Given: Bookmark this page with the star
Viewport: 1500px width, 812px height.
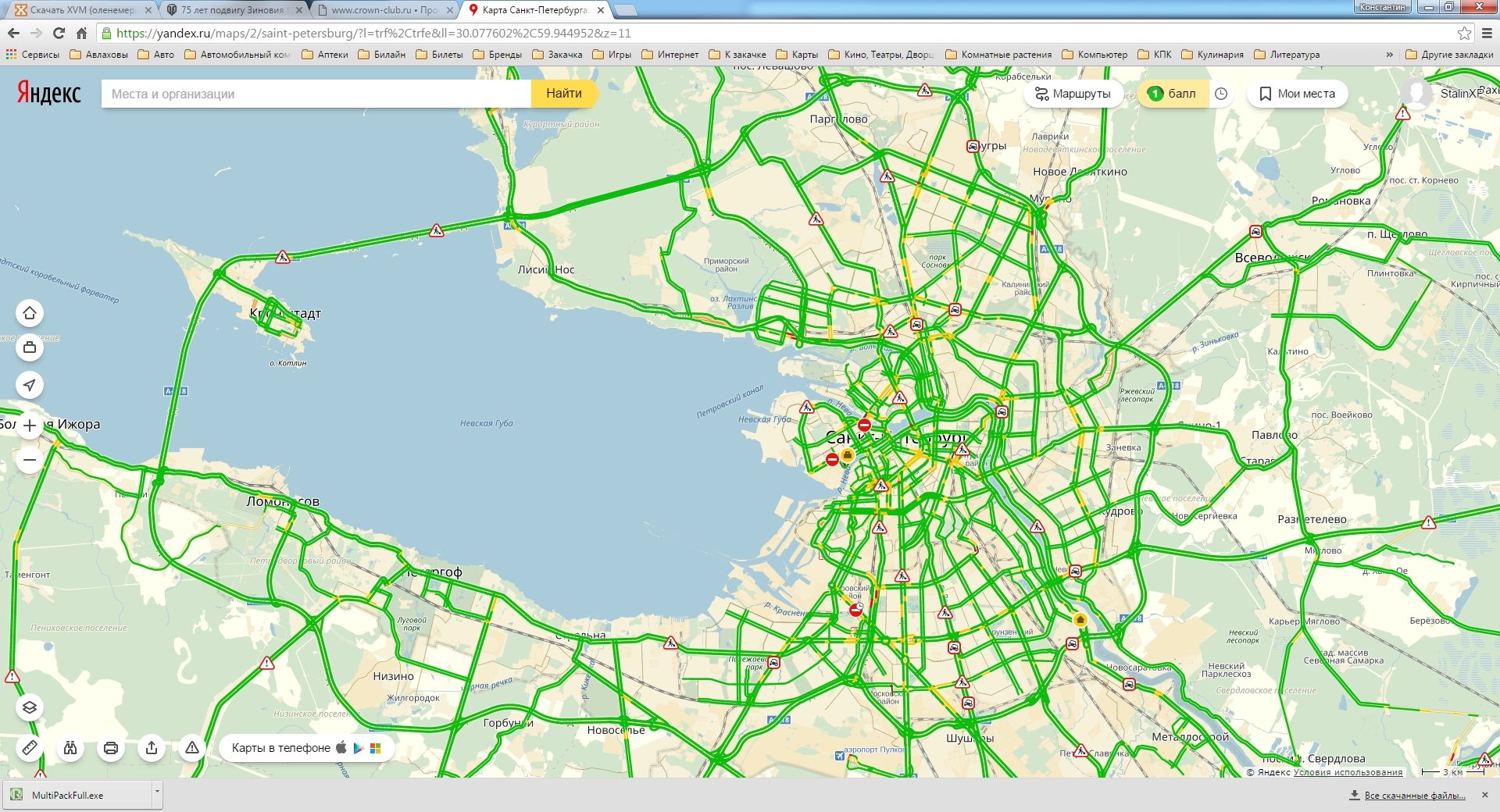Looking at the screenshot, I should tap(1464, 33).
